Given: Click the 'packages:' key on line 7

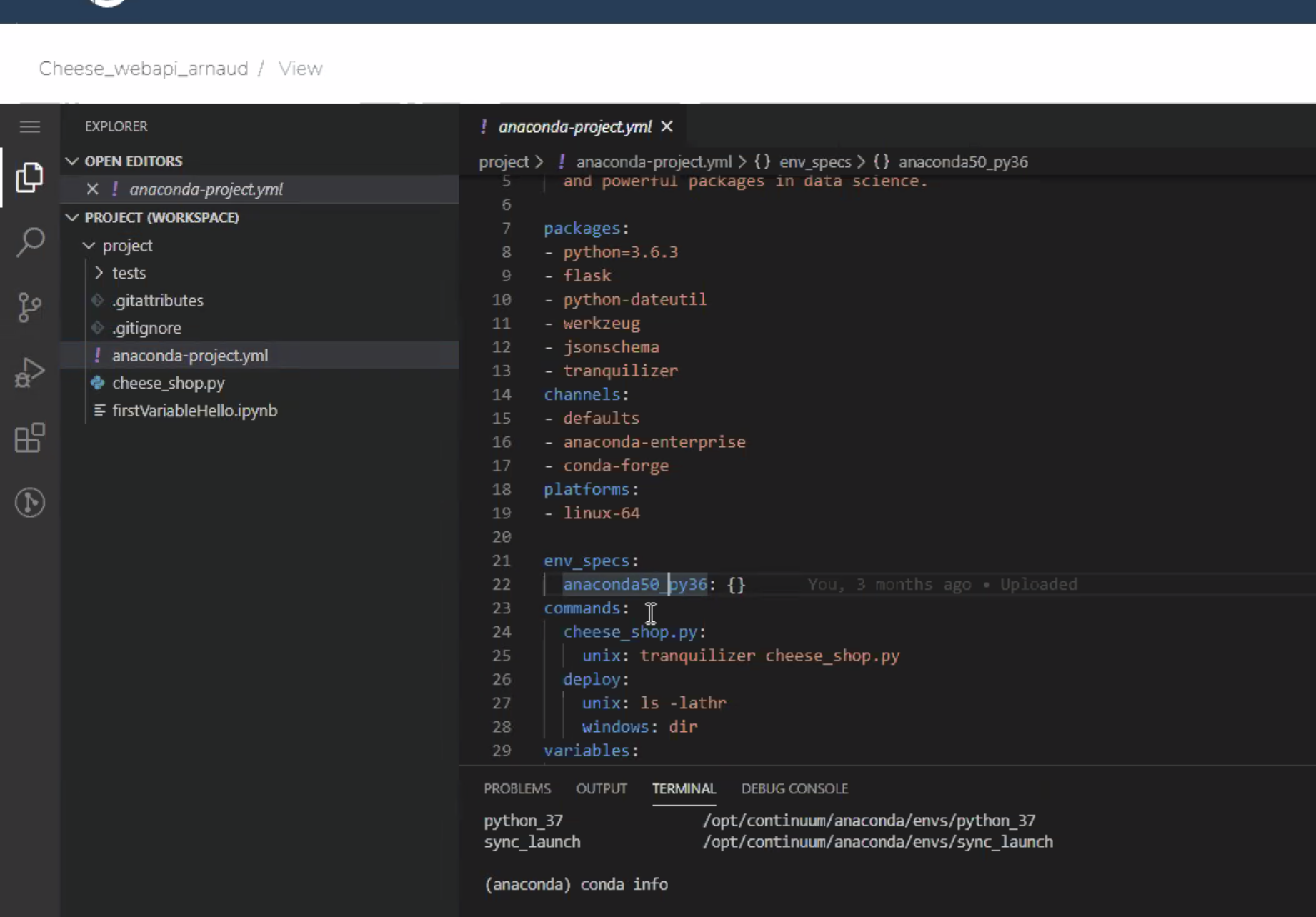Looking at the screenshot, I should pyautogui.click(x=586, y=229).
